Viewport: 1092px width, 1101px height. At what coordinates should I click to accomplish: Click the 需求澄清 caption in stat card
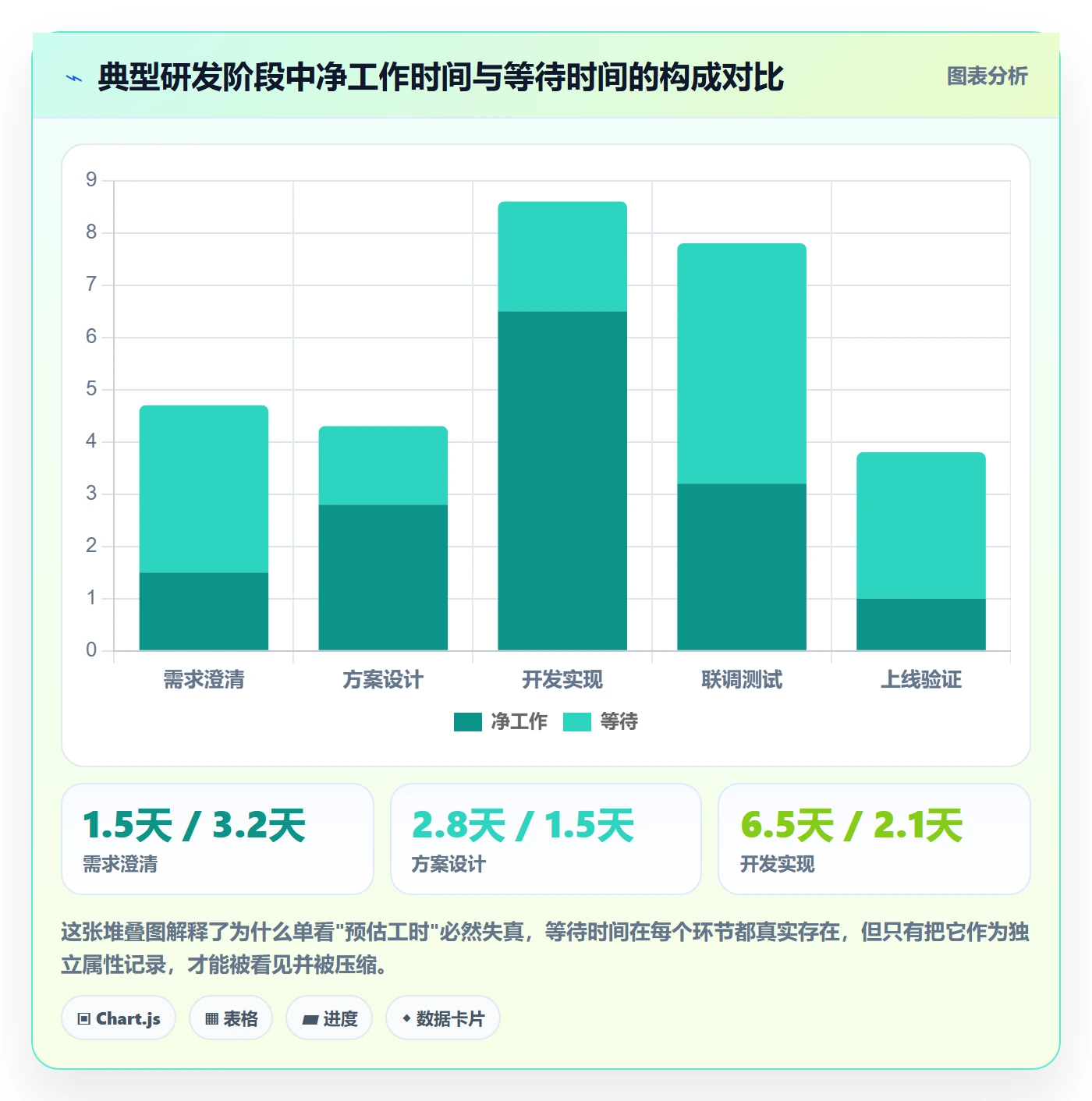point(120,864)
